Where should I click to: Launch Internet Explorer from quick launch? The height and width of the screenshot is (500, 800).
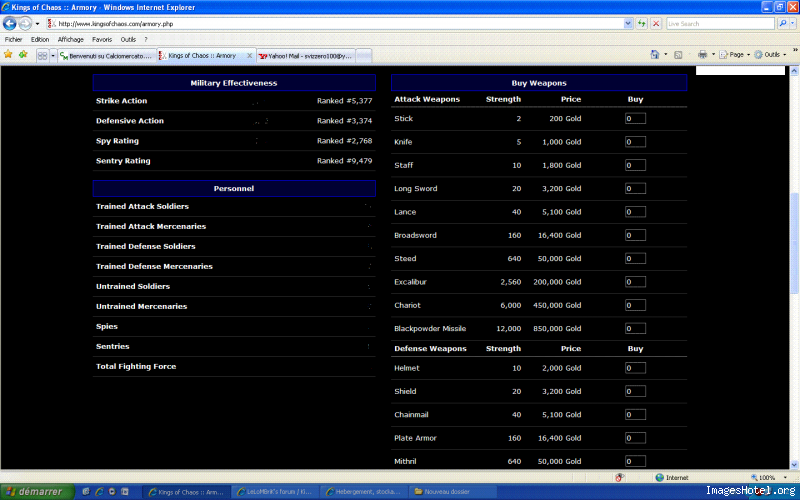tap(99, 492)
